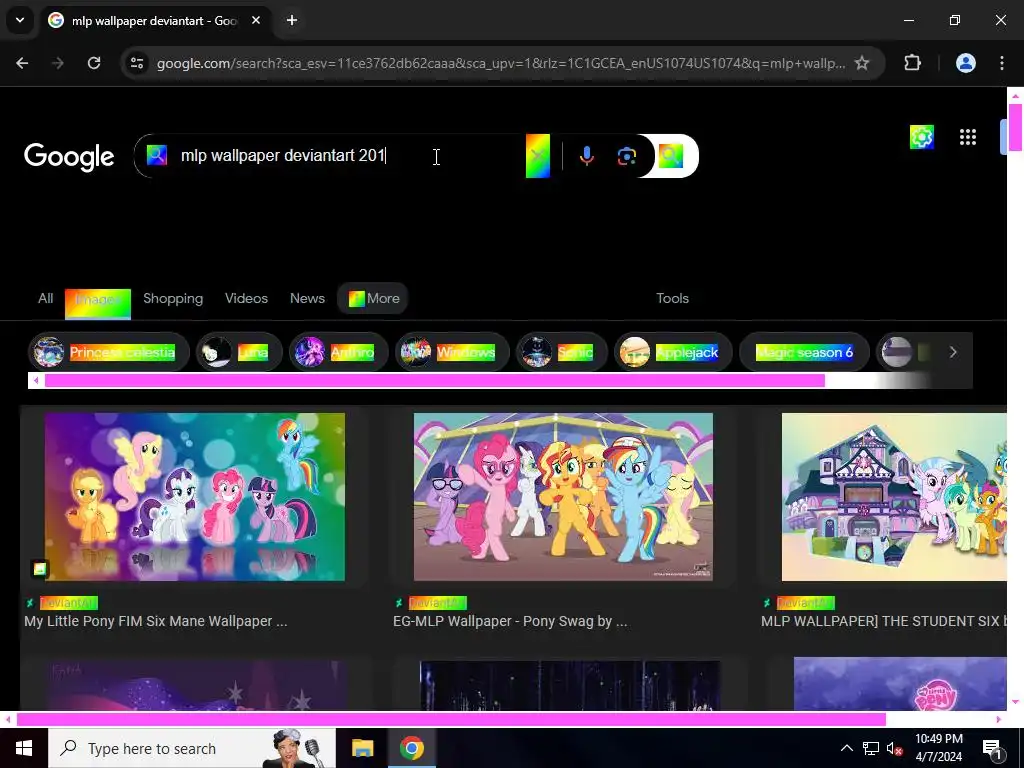The height and width of the screenshot is (768, 1024).
Task: Open the Chrome extensions menu
Action: [912, 63]
